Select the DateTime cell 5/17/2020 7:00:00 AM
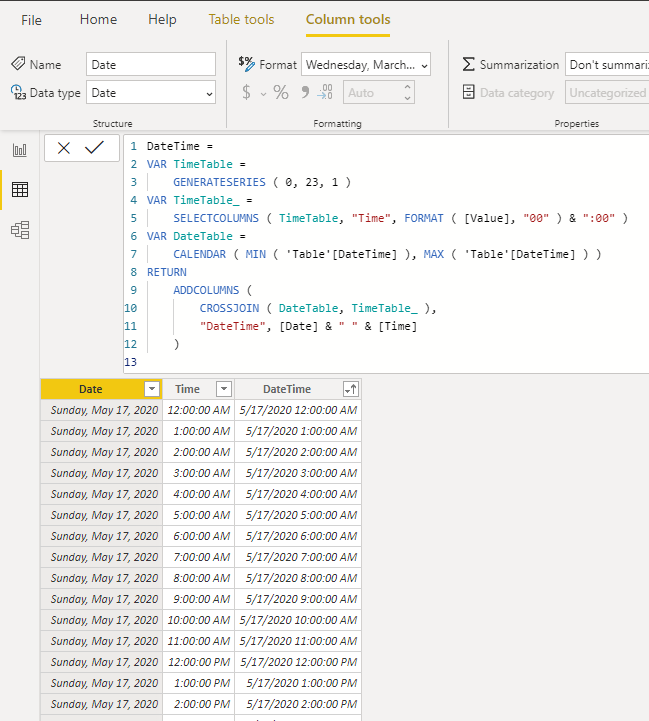This screenshot has width=649, height=721. click(298, 557)
